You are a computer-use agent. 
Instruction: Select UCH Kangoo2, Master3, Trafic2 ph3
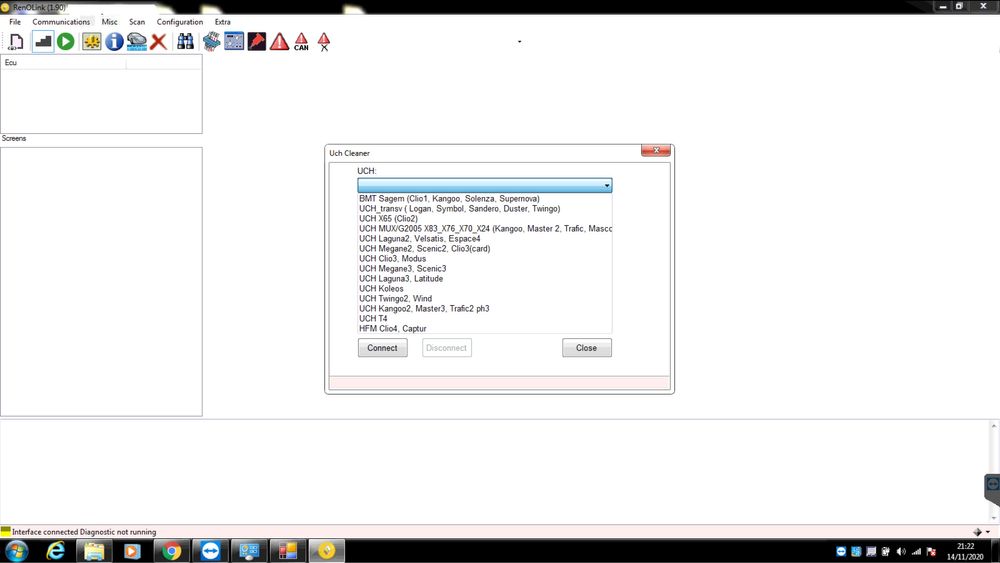[x=485, y=309]
